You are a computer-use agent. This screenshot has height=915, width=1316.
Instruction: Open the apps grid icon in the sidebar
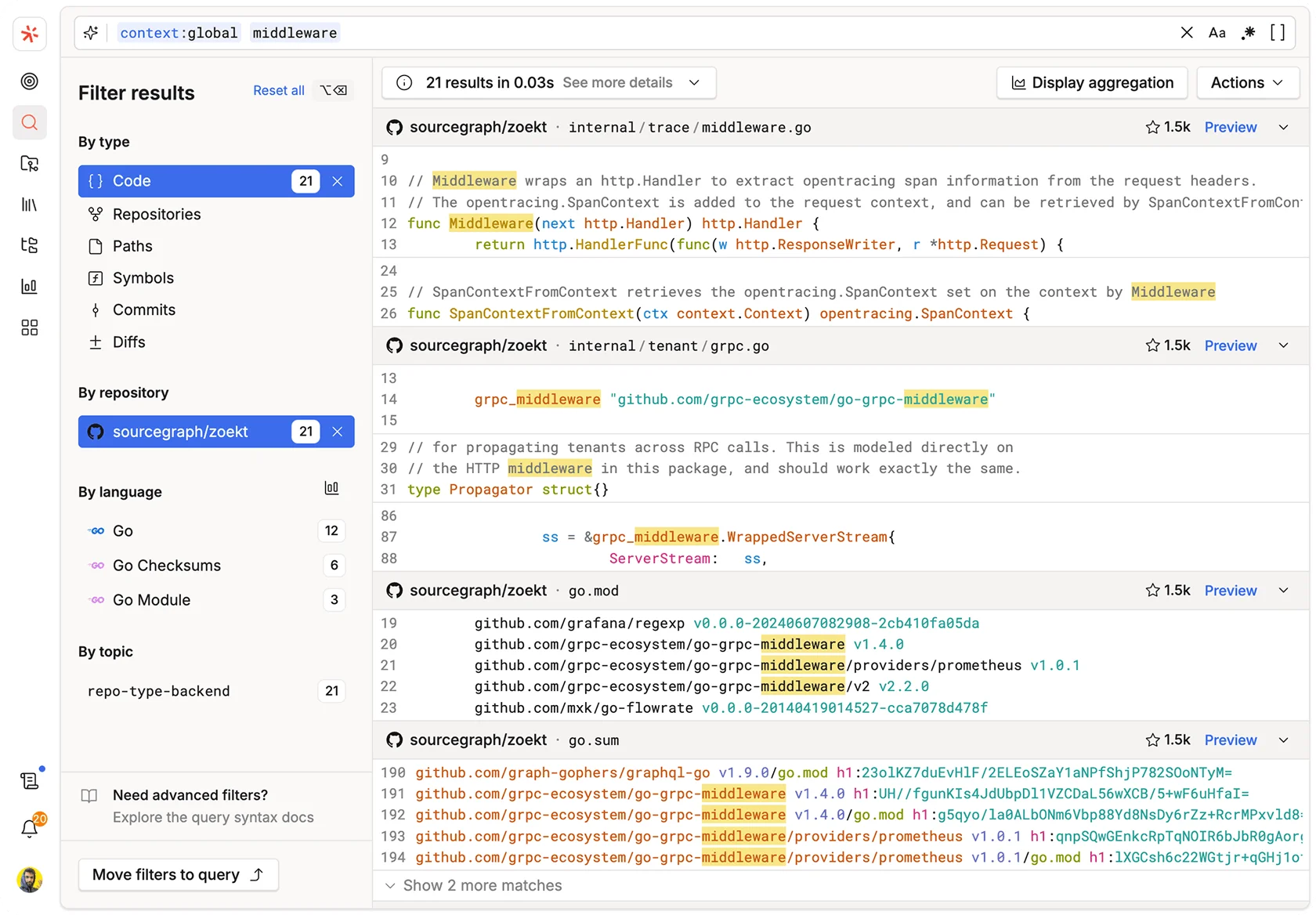point(29,328)
